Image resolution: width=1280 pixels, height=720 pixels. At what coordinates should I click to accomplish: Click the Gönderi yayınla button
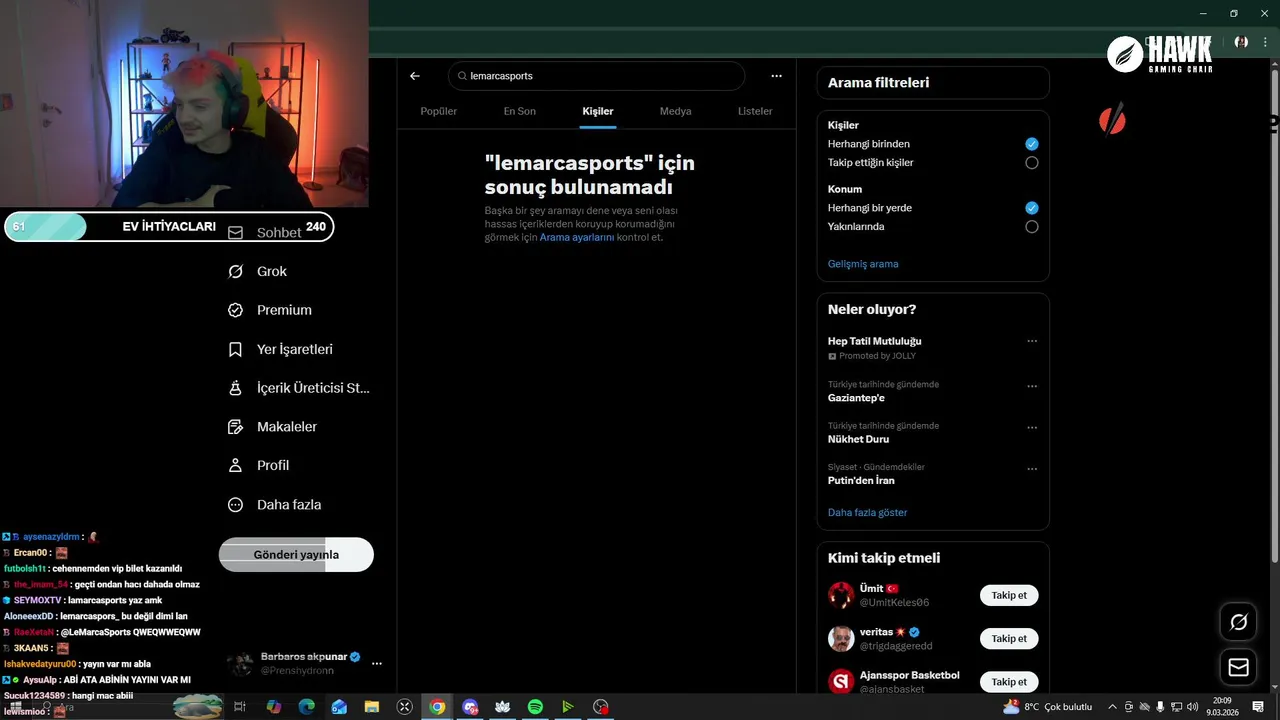(x=296, y=555)
